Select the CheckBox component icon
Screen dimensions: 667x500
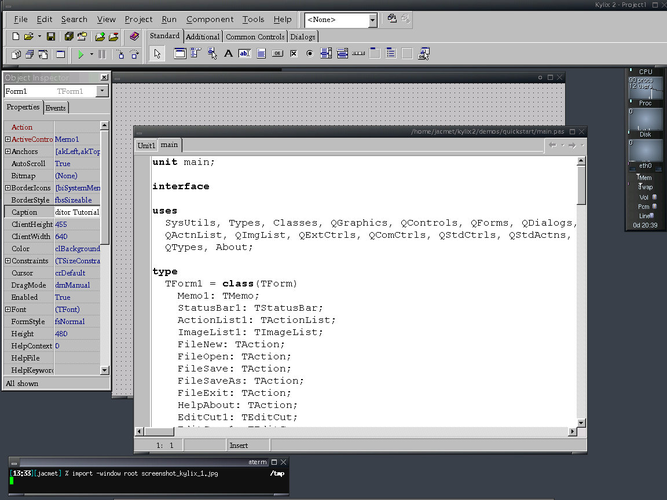coord(294,54)
